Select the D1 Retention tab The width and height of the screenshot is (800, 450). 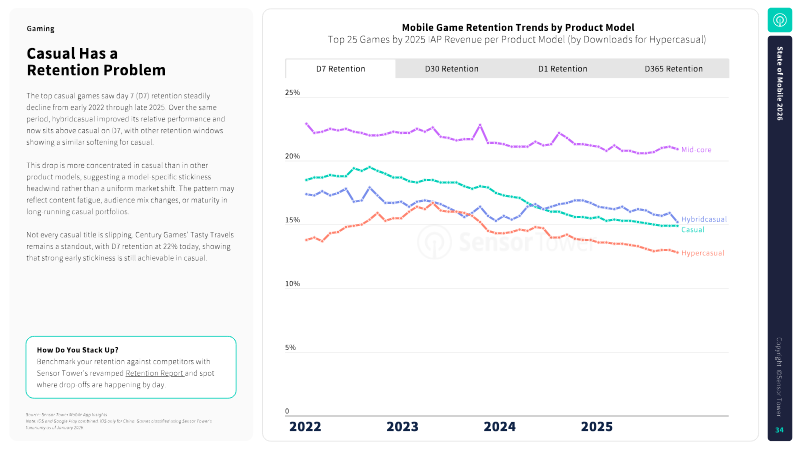[x=563, y=69]
